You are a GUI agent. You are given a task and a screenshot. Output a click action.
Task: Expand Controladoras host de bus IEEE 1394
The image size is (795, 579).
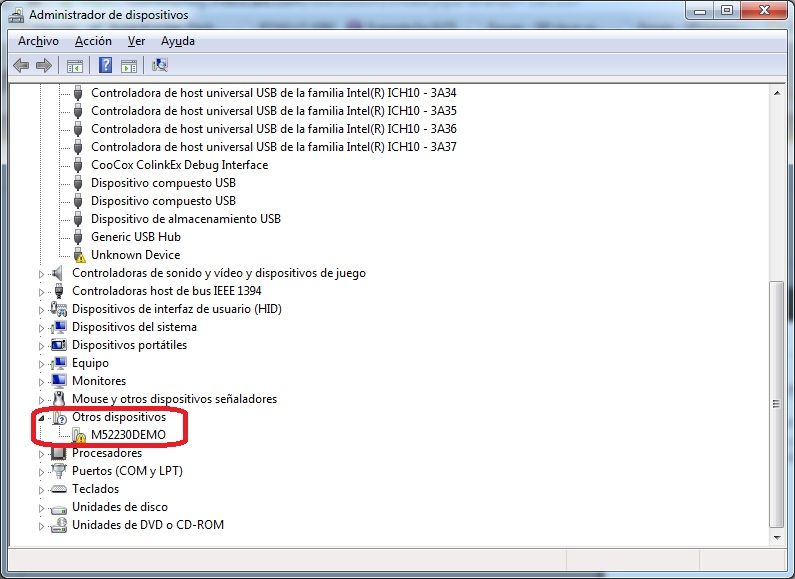[42, 292]
